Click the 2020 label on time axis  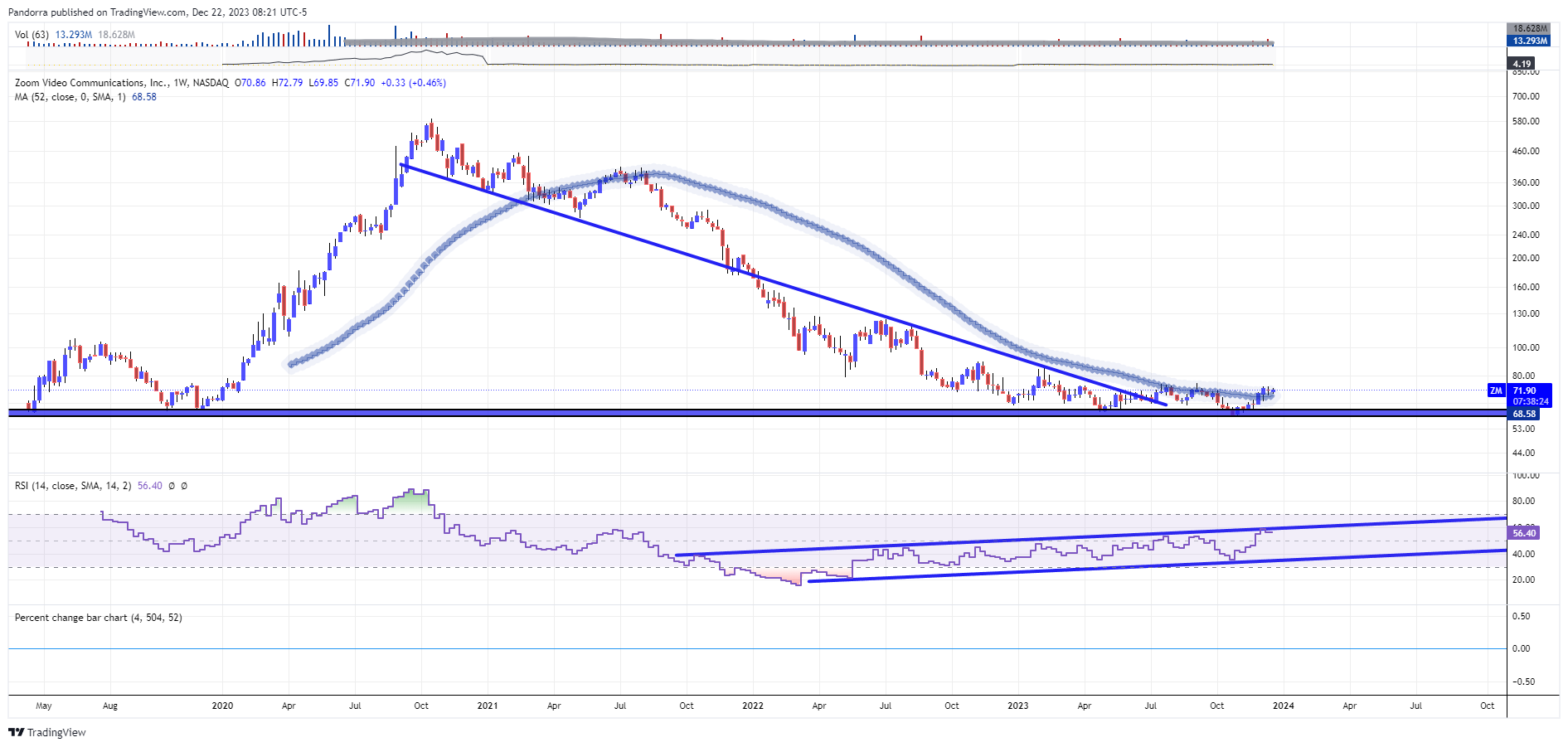tap(222, 706)
